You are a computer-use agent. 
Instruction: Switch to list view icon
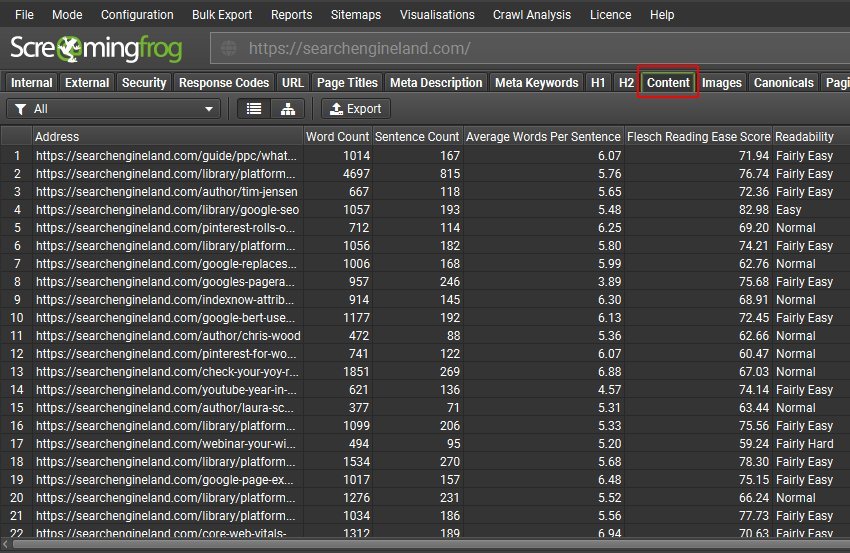(x=254, y=109)
